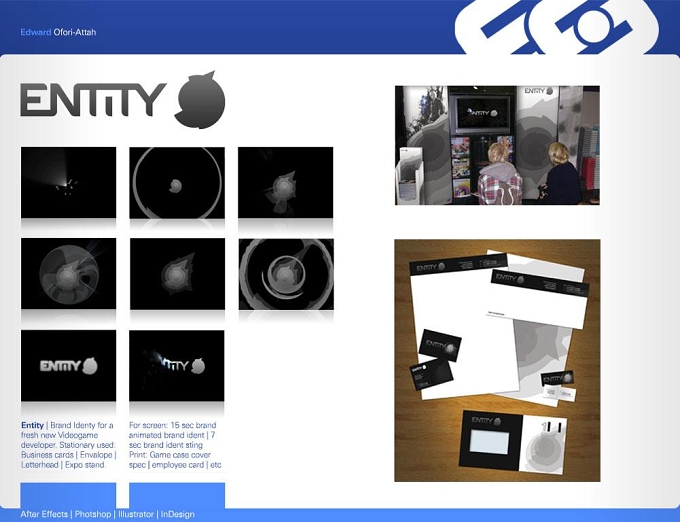
Task: Open the top-row frame with the flaring swirl shape
Action: click(x=285, y=183)
